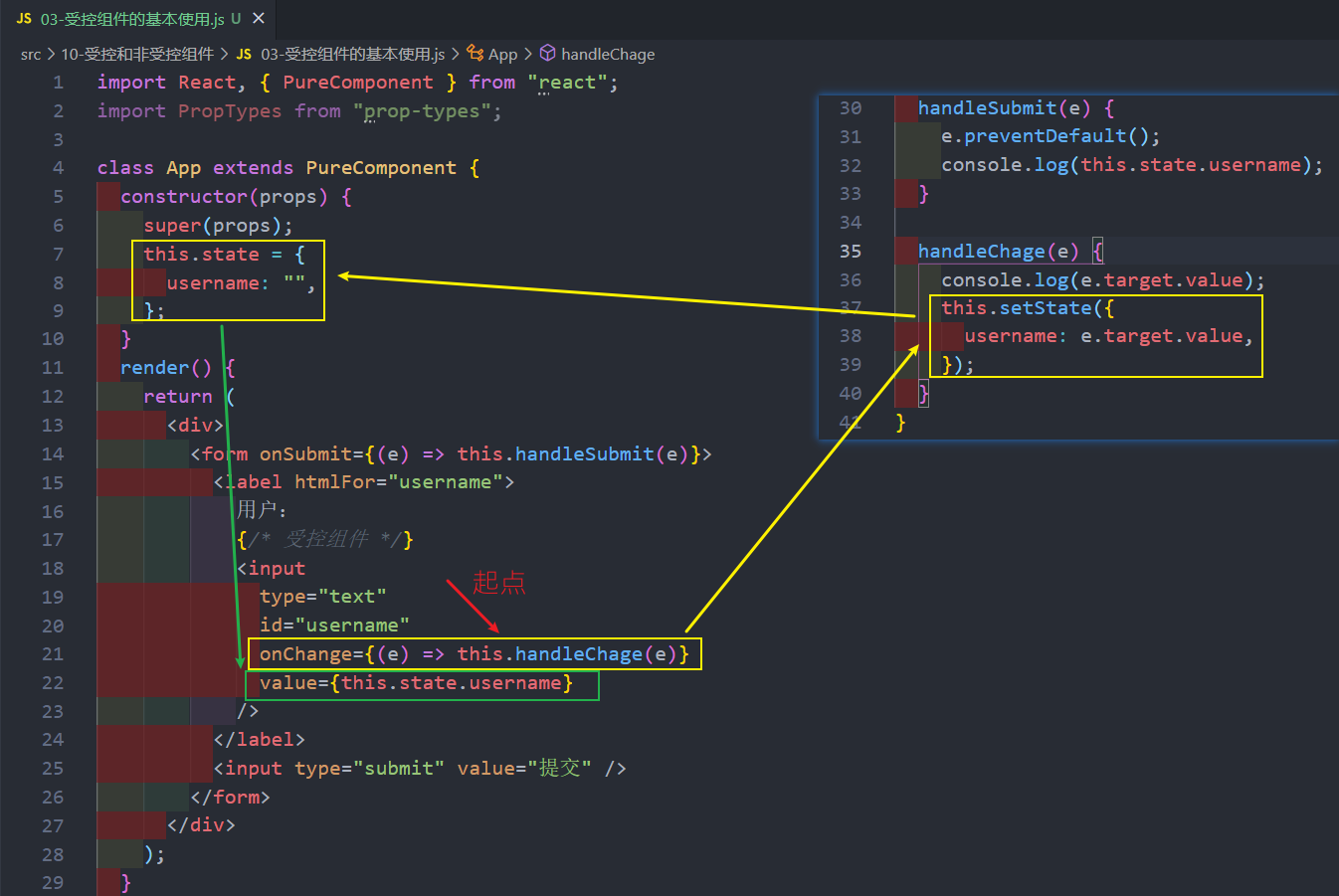Click the 受控组件 comment on line 17
Image resolution: width=1339 pixels, height=896 pixels.
click(x=325, y=540)
